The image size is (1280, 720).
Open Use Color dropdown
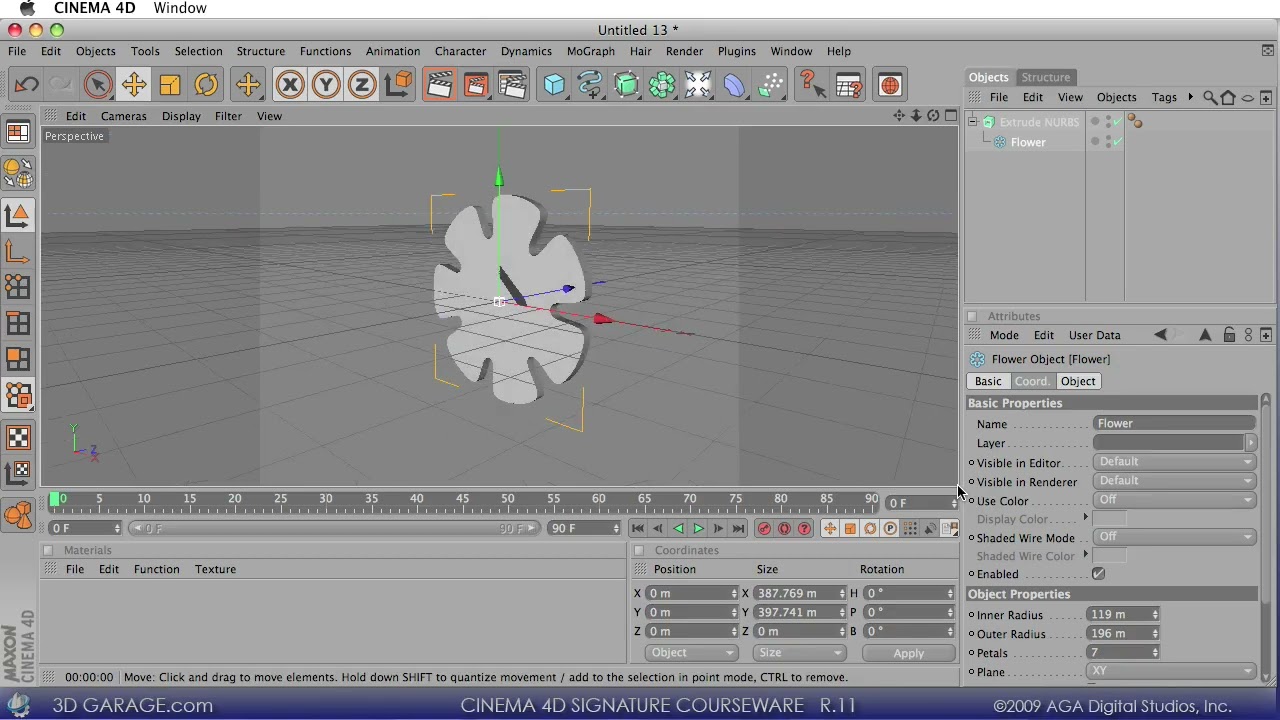click(x=1175, y=500)
